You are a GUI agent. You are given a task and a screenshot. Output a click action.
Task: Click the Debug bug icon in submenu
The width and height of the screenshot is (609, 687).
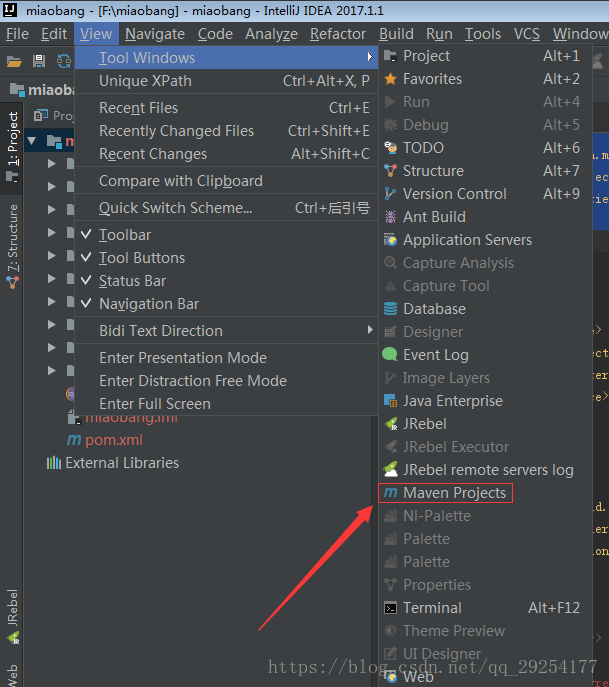tap(390, 125)
